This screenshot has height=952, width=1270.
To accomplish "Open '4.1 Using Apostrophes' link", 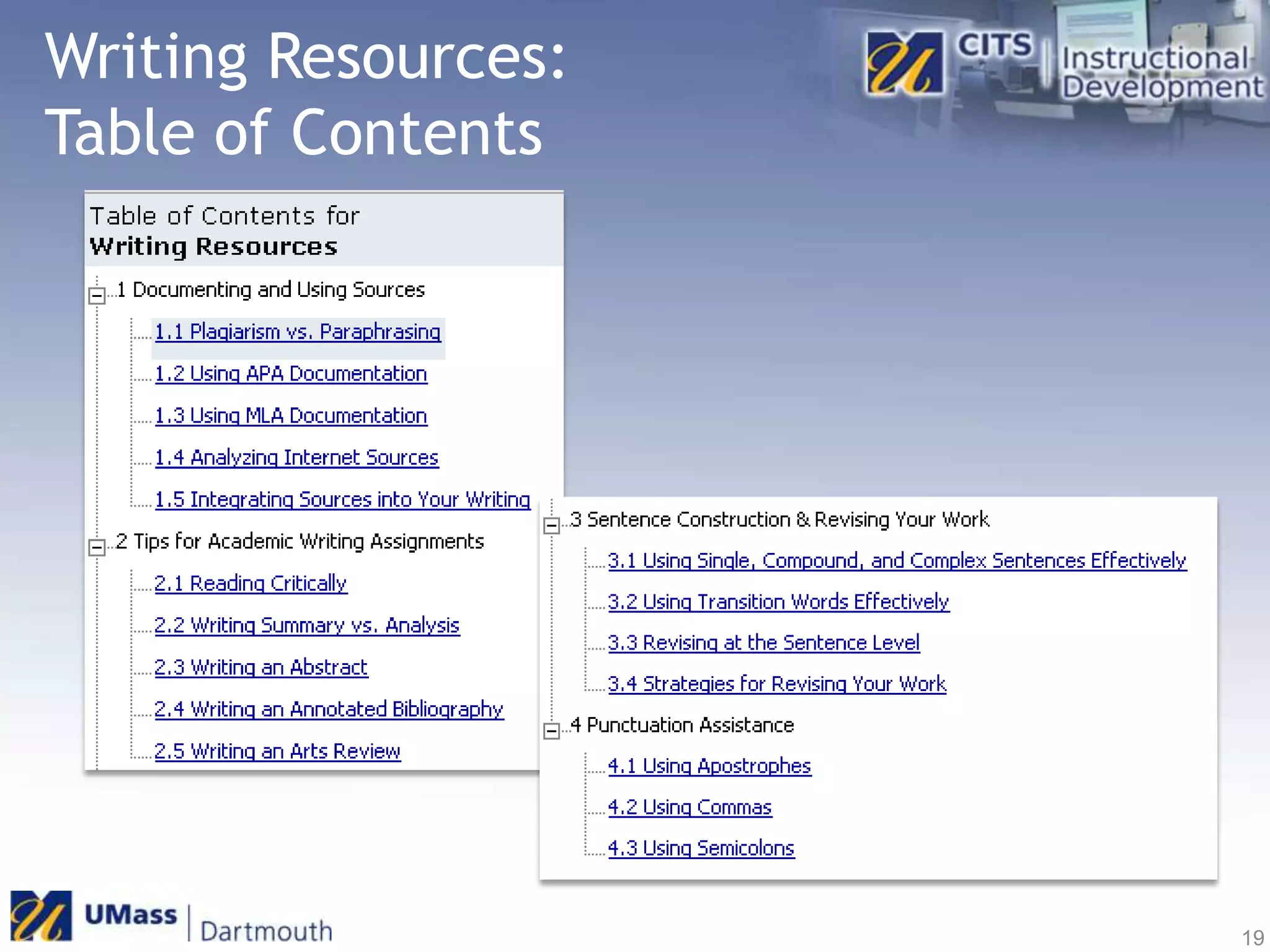I will click(709, 767).
